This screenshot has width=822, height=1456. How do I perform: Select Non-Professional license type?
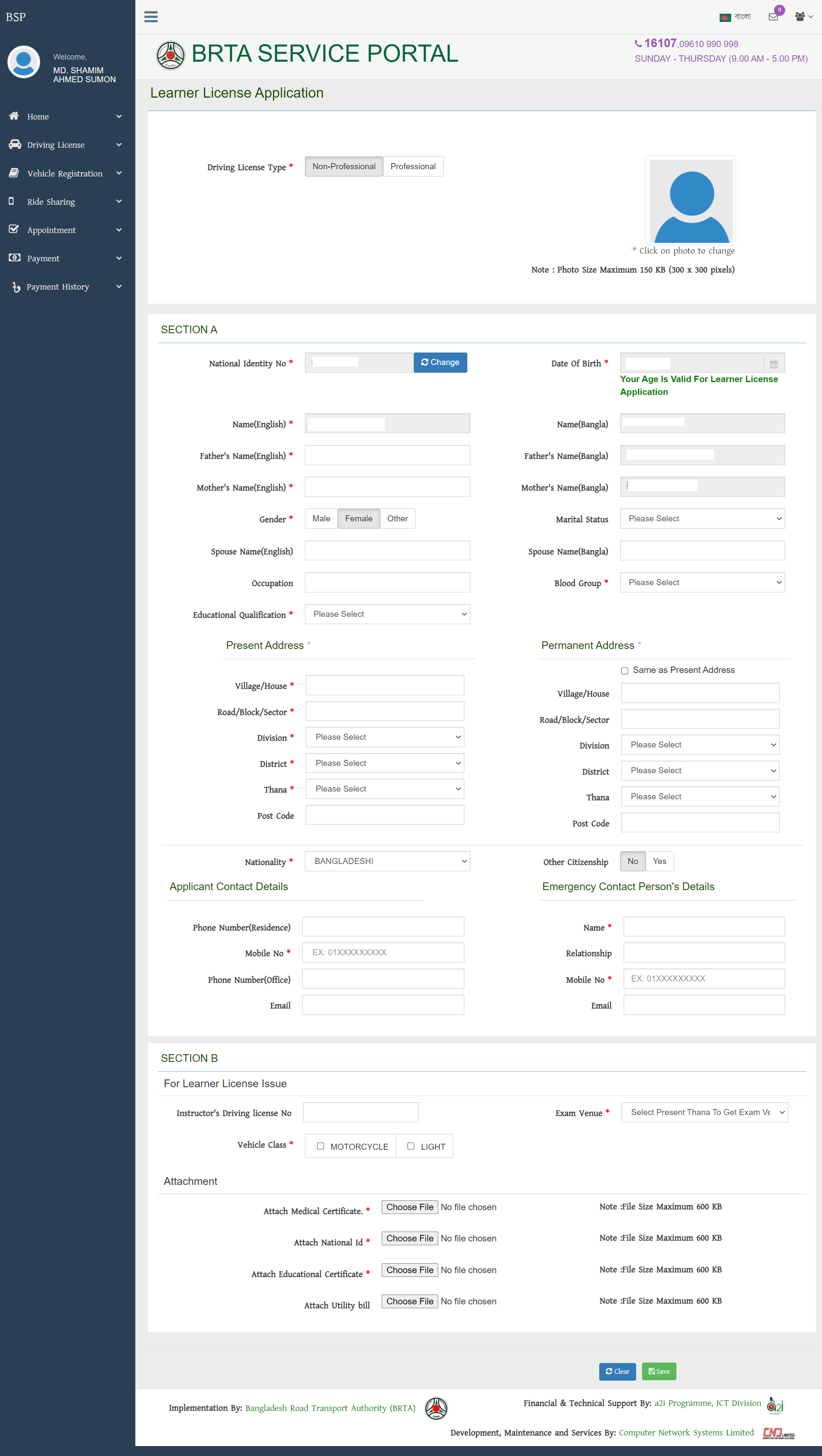click(344, 166)
